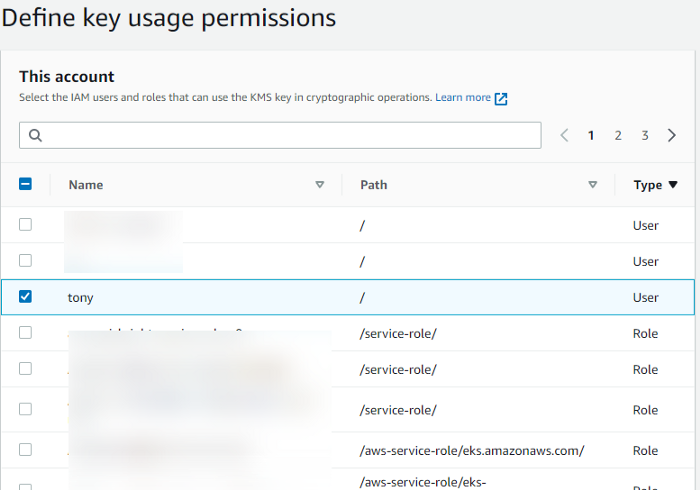
Task: Select the first service-role row checkbox
Action: tap(26, 332)
